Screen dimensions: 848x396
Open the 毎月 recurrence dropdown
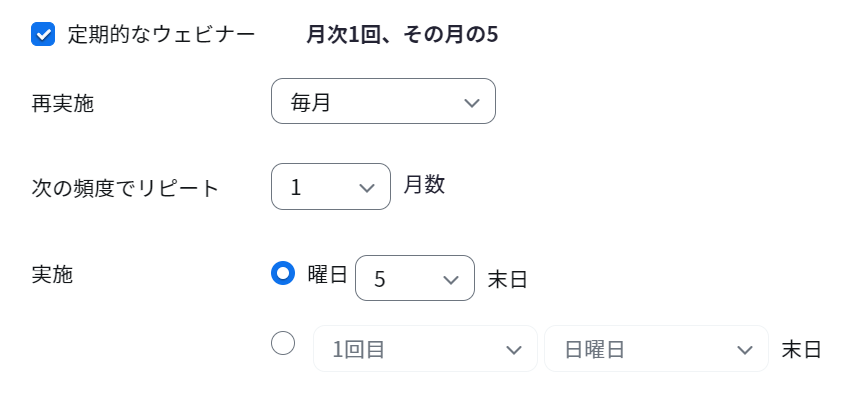(383, 101)
